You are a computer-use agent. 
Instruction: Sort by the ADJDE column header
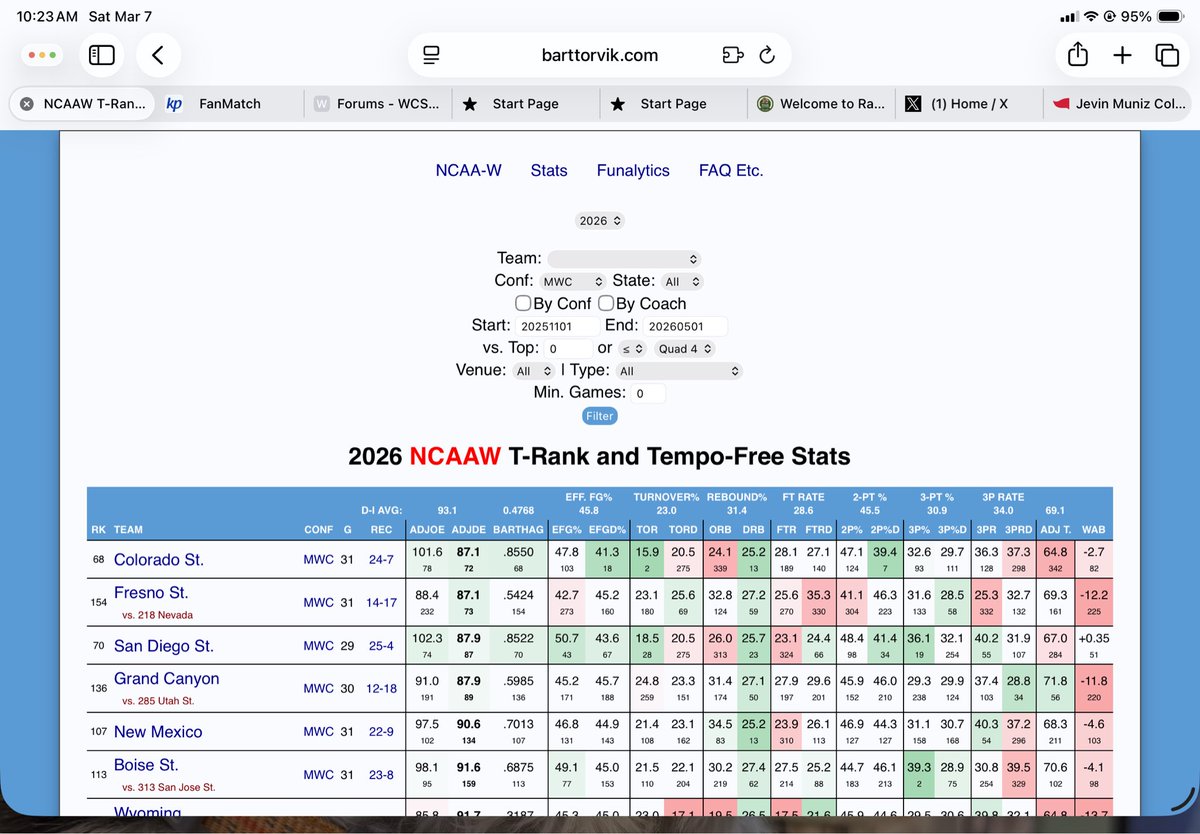(x=469, y=530)
